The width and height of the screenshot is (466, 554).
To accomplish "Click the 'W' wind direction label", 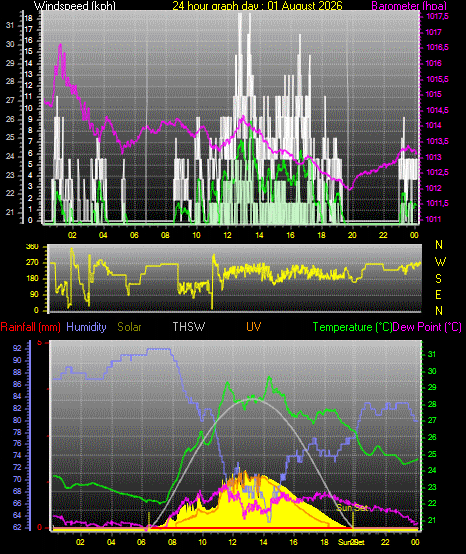I will pyautogui.click(x=440, y=262).
